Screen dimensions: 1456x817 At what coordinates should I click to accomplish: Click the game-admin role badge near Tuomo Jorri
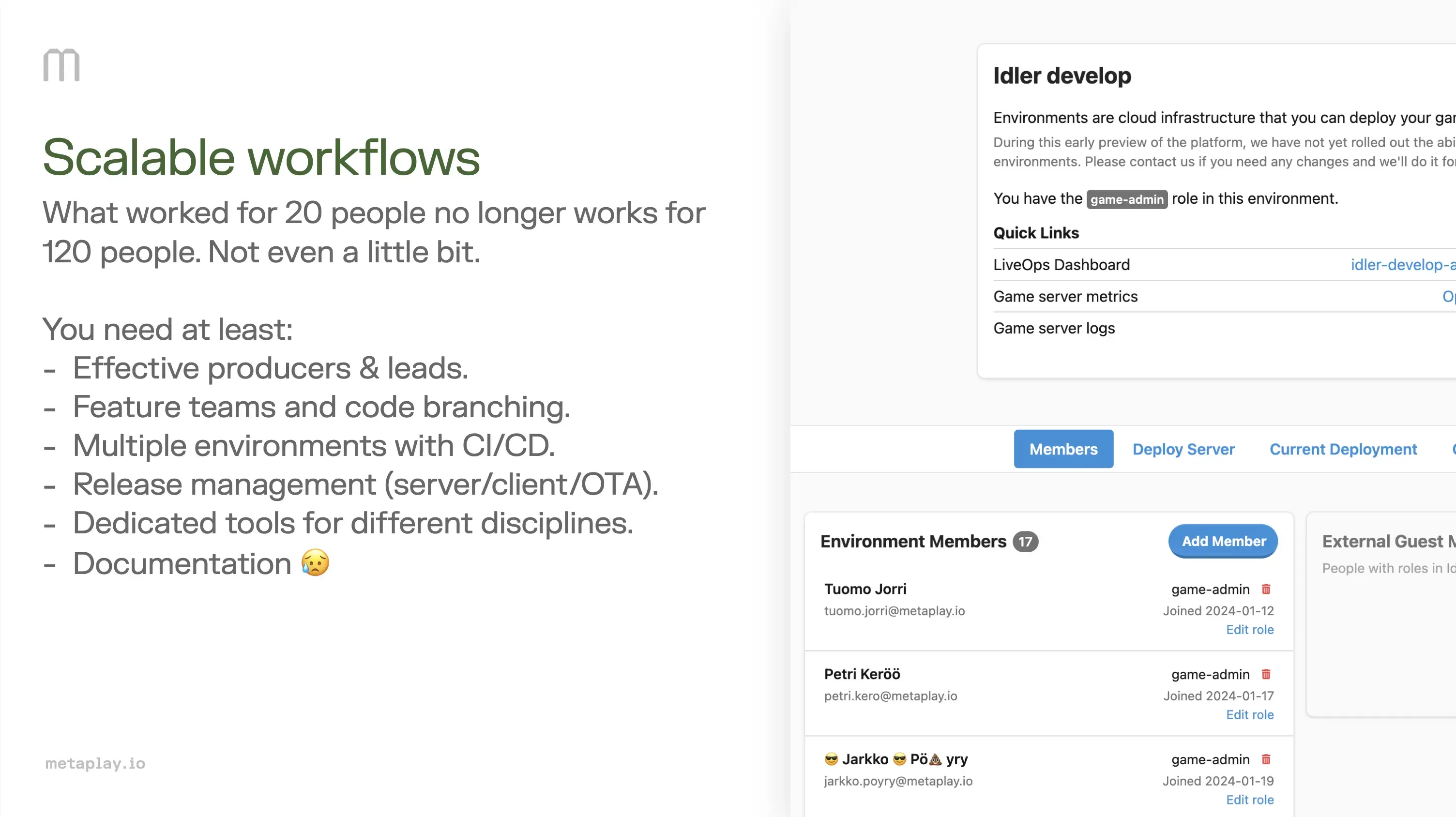1210,590
